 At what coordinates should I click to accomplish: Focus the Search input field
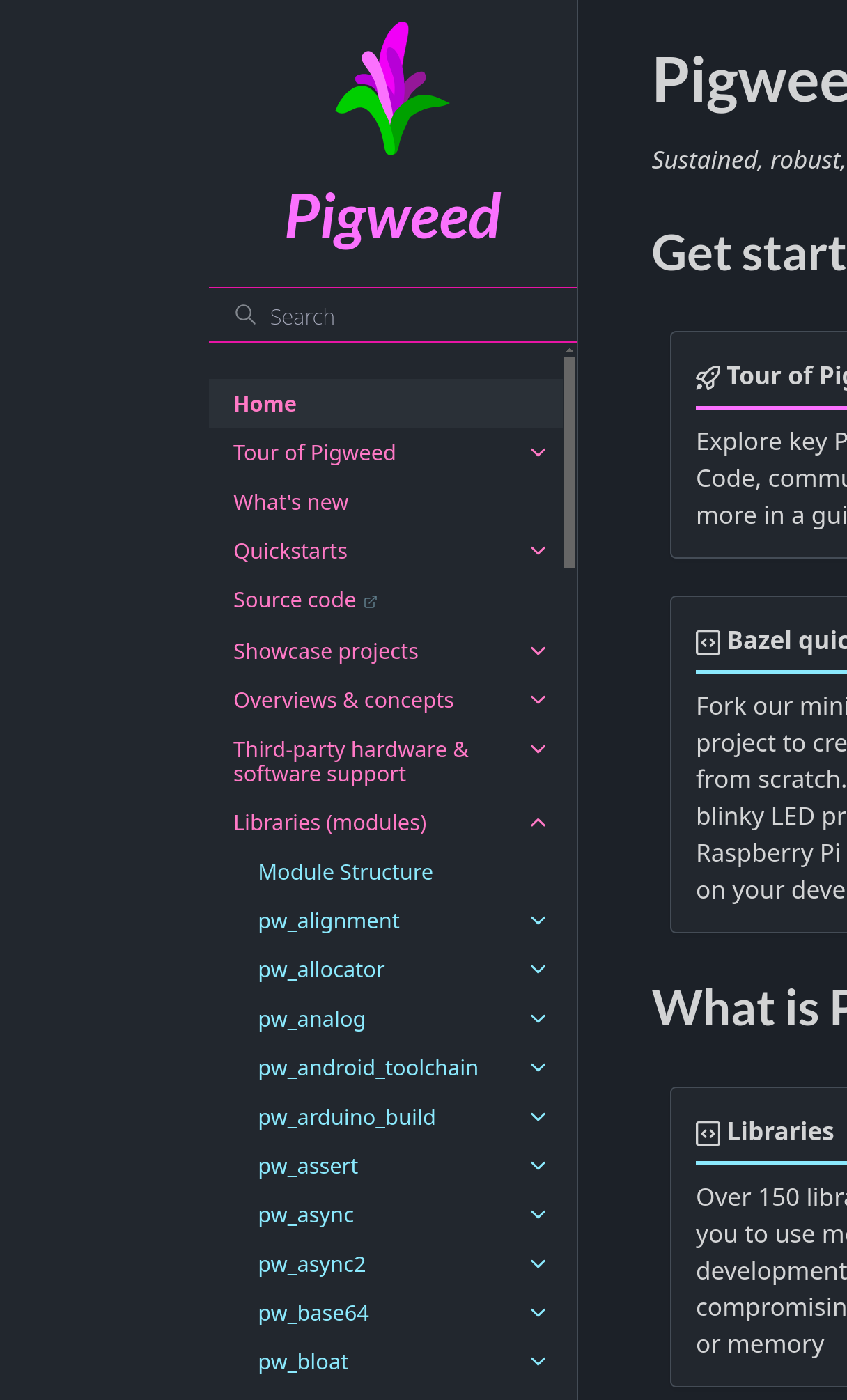[x=393, y=316]
